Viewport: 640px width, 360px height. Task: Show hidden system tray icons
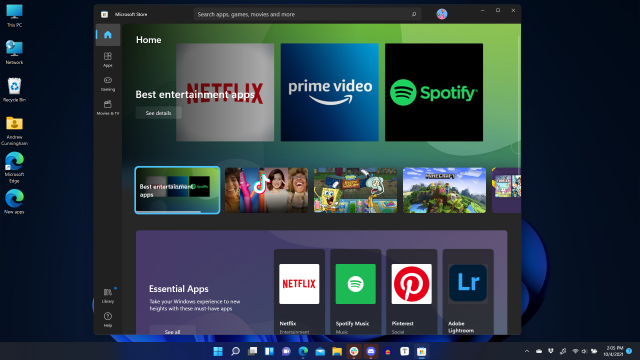point(527,351)
